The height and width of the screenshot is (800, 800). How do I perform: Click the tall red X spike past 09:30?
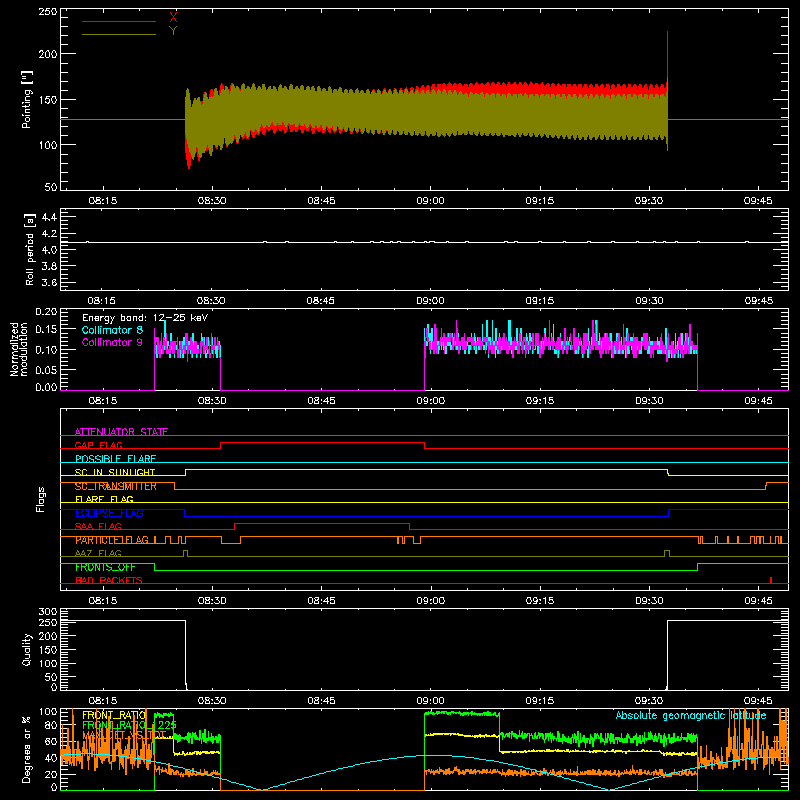point(667,54)
